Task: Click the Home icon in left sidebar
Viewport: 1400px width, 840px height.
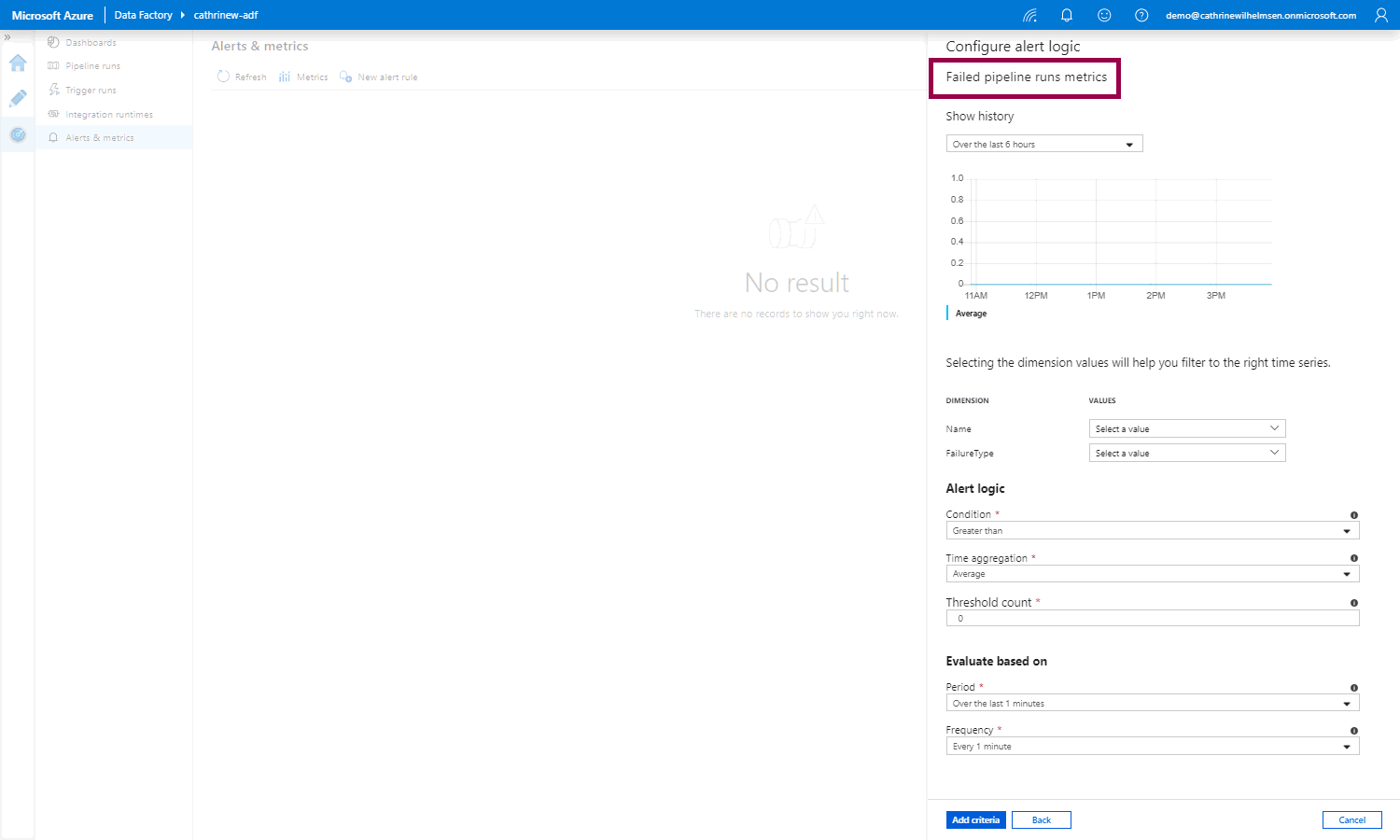Action: pyautogui.click(x=18, y=63)
